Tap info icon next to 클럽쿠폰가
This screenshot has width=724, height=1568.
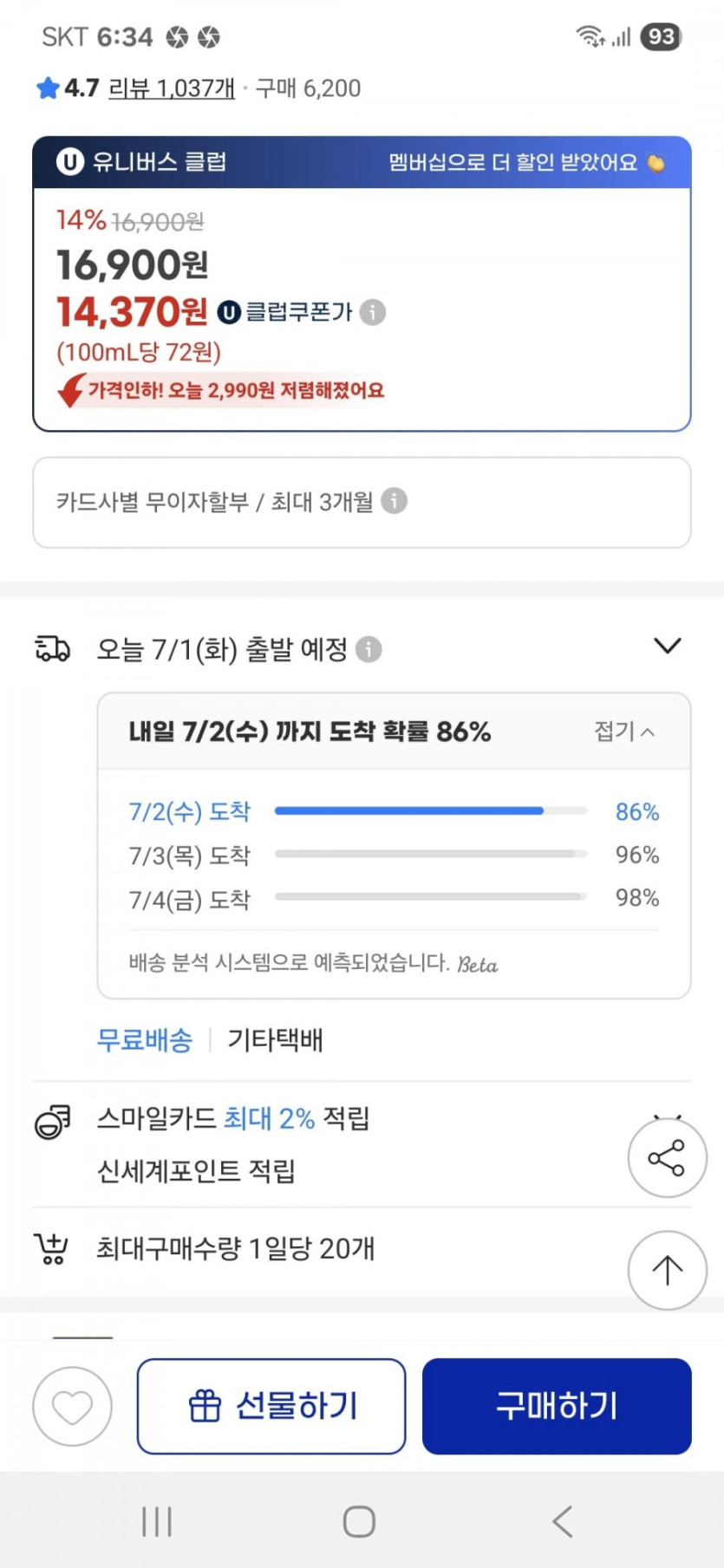point(373,312)
